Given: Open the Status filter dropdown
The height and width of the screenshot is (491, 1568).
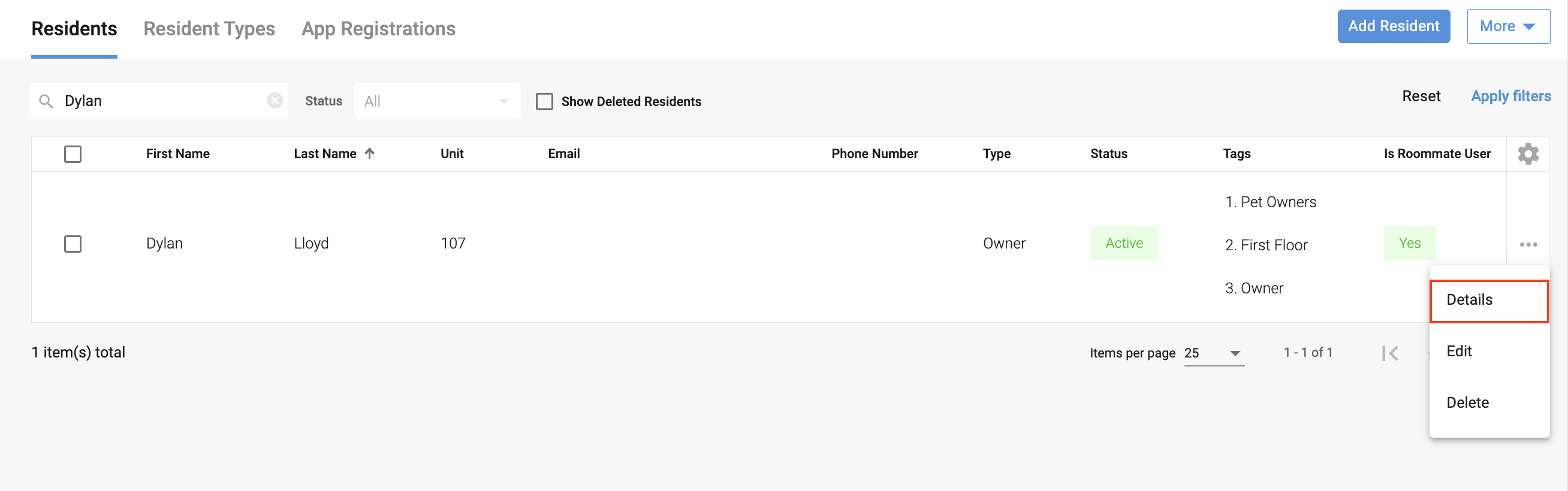Looking at the screenshot, I should pos(436,102).
